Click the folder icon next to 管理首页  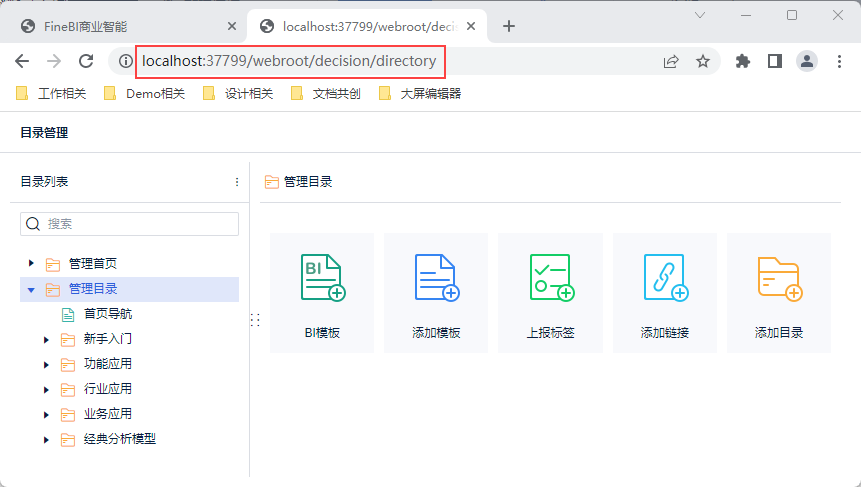53,264
